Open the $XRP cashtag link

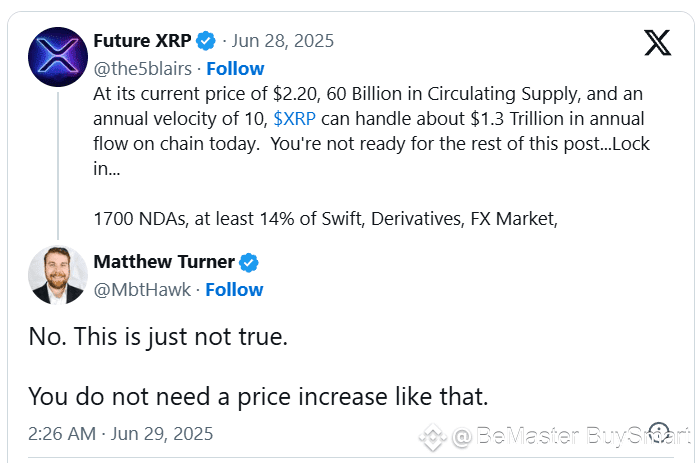[294, 119]
